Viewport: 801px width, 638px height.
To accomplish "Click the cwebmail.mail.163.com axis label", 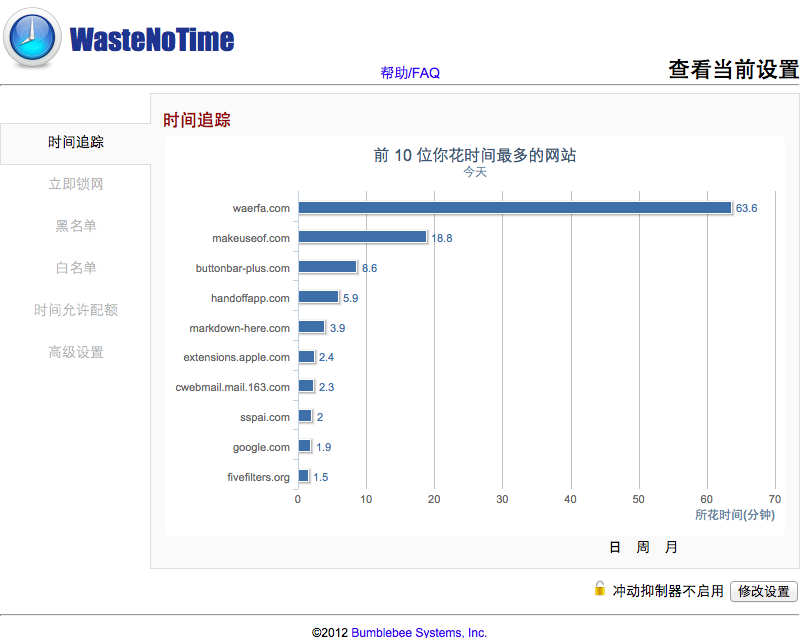I will [x=232, y=387].
